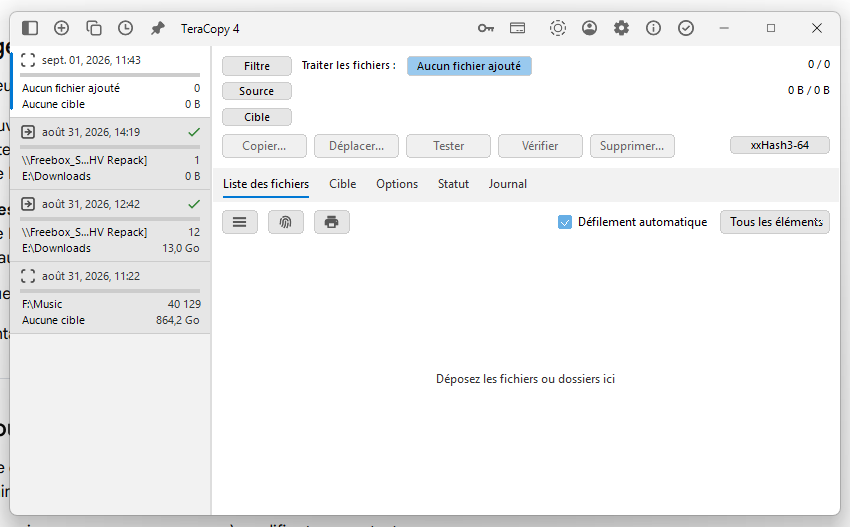
Task: Click arrow icon of août 31 14:19 task
Action: pyautogui.click(x=28, y=132)
